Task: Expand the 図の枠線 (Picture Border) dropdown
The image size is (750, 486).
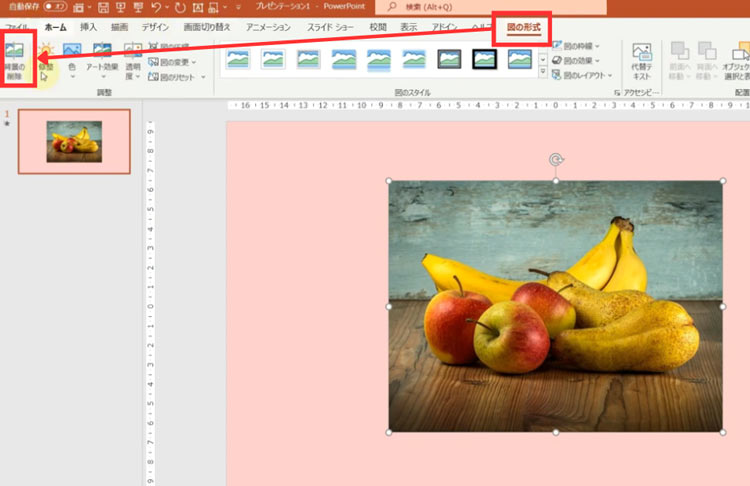Action: 583,46
